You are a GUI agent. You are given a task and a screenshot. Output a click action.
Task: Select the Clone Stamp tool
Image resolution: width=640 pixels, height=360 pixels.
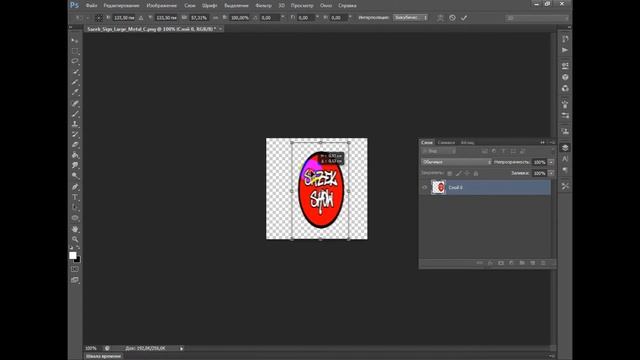[75, 124]
